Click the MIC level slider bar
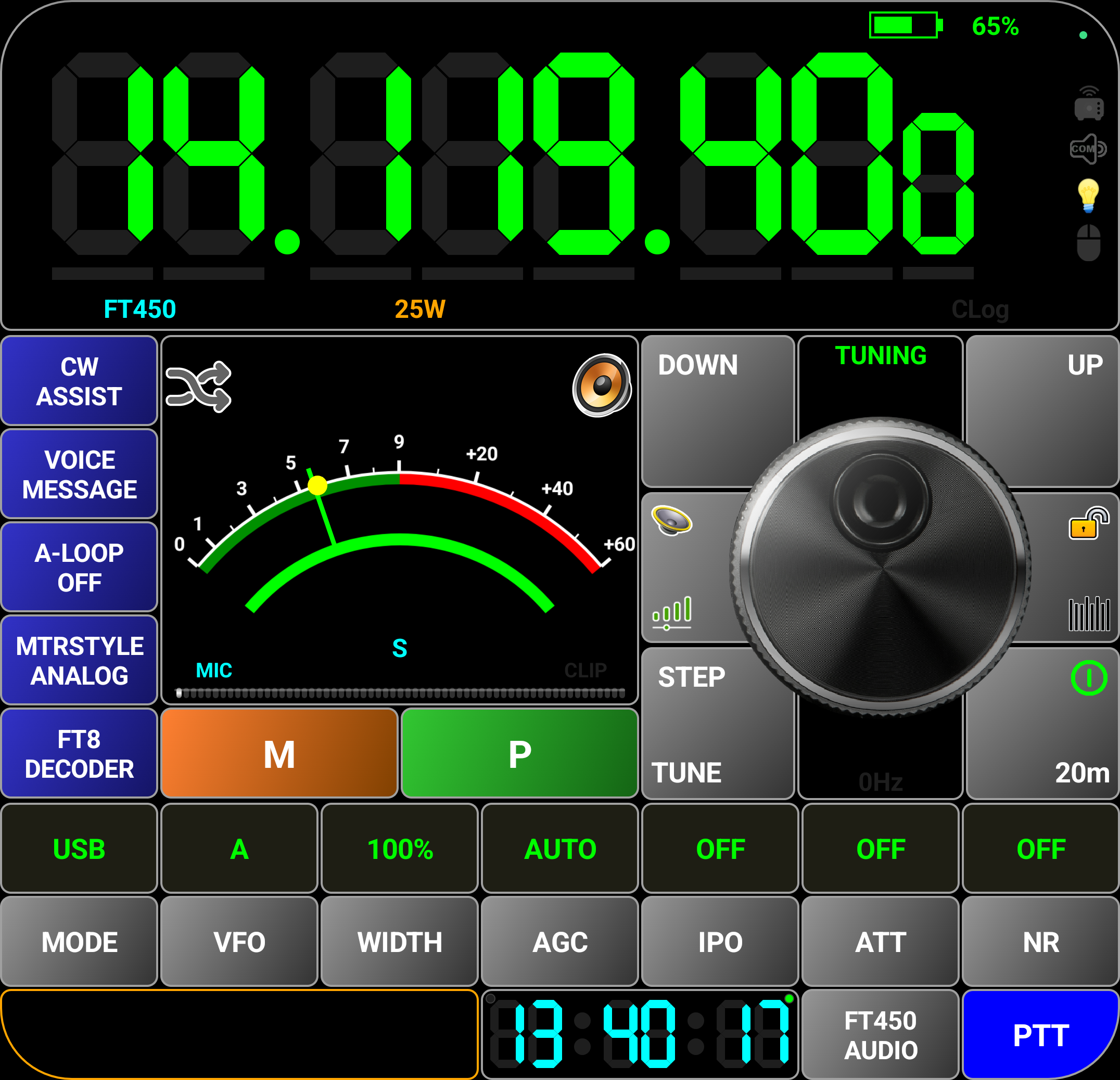This screenshot has height=1080, width=1120. 399,693
